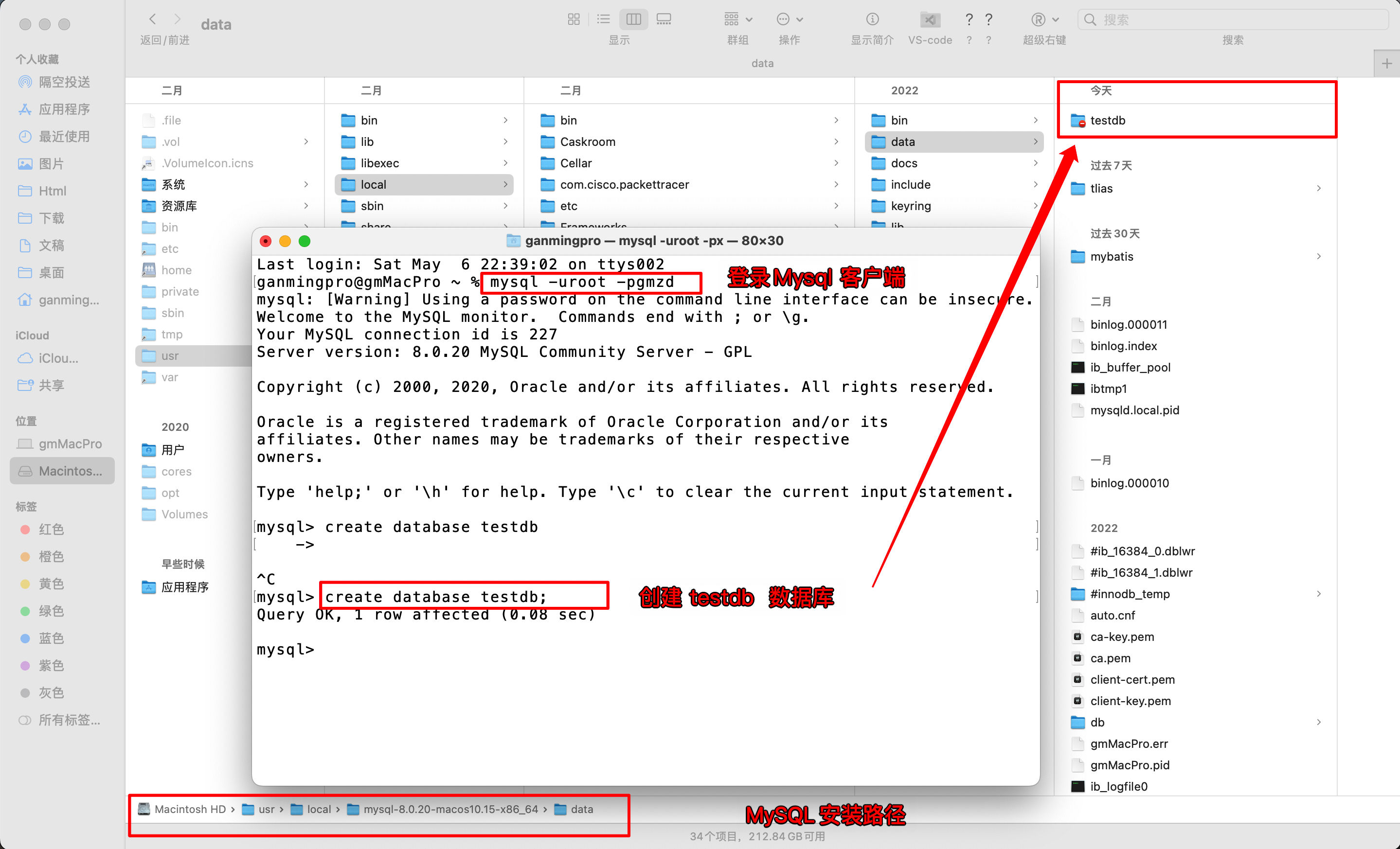Open All Tags (所有标签) in sidebar
The width and height of the screenshot is (1400, 849).
62,721
